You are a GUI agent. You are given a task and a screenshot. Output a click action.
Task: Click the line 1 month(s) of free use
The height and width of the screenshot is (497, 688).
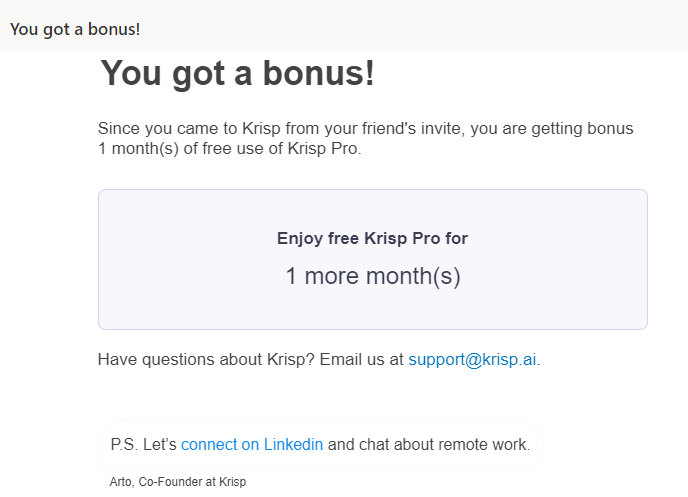(229, 149)
